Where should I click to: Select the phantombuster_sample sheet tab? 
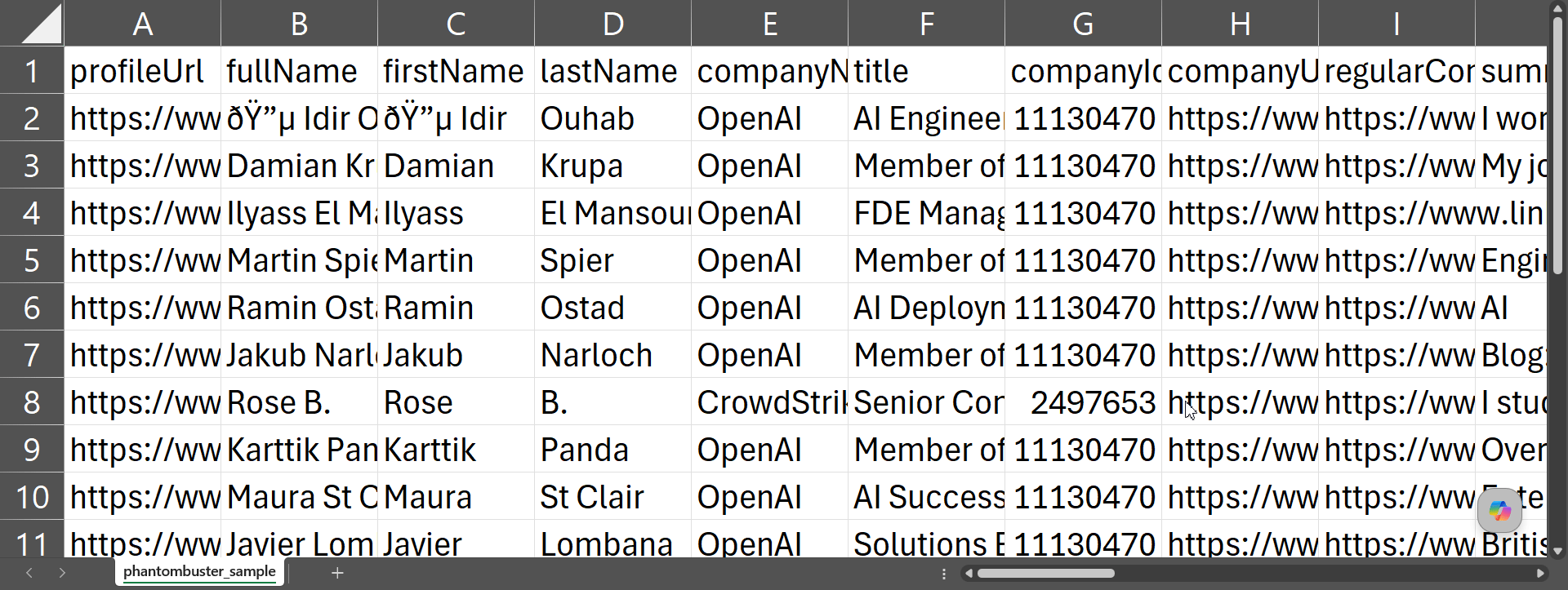(199, 571)
